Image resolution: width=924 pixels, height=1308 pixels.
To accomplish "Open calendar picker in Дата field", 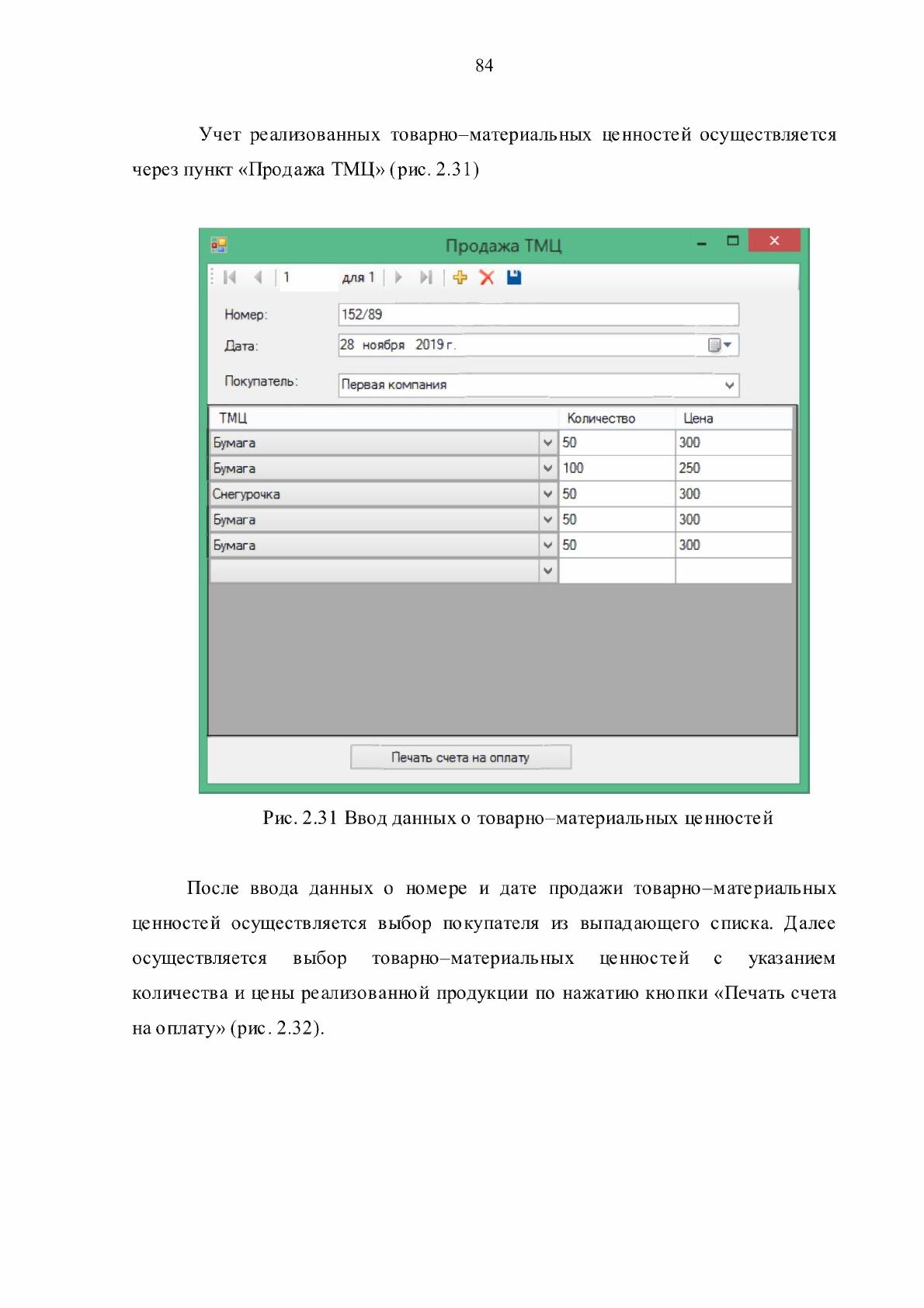I will point(721,345).
